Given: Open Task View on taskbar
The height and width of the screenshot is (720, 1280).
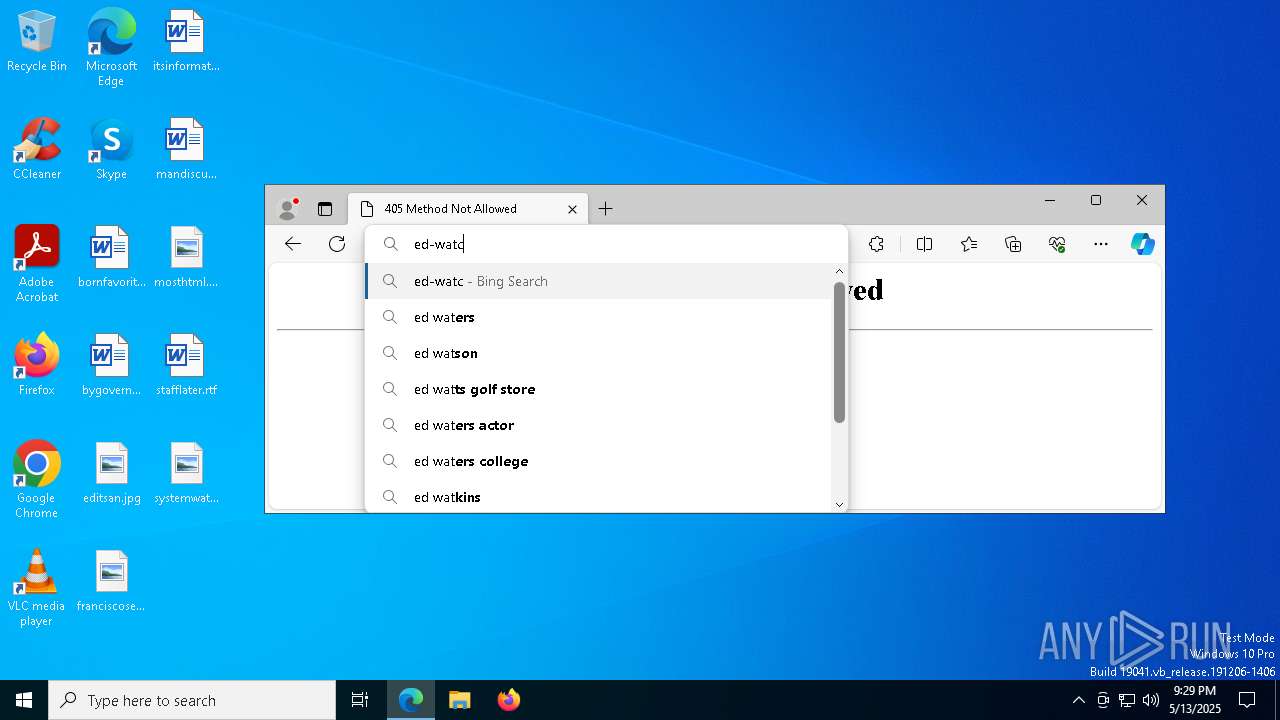Looking at the screenshot, I should pos(360,700).
